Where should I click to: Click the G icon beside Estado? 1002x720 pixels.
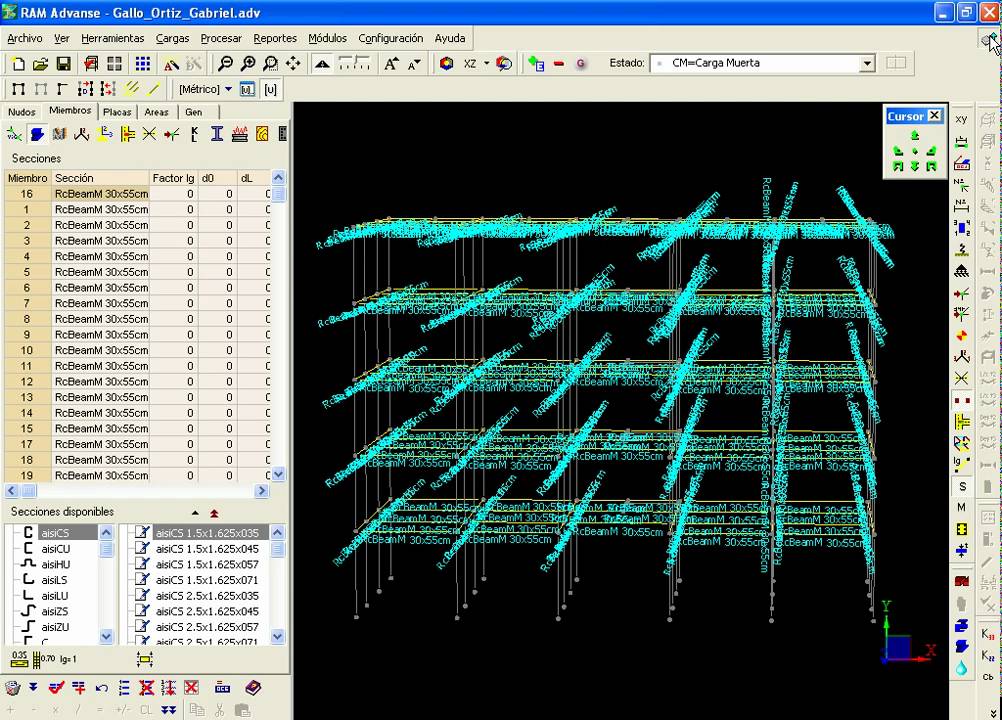click(581, 64)
